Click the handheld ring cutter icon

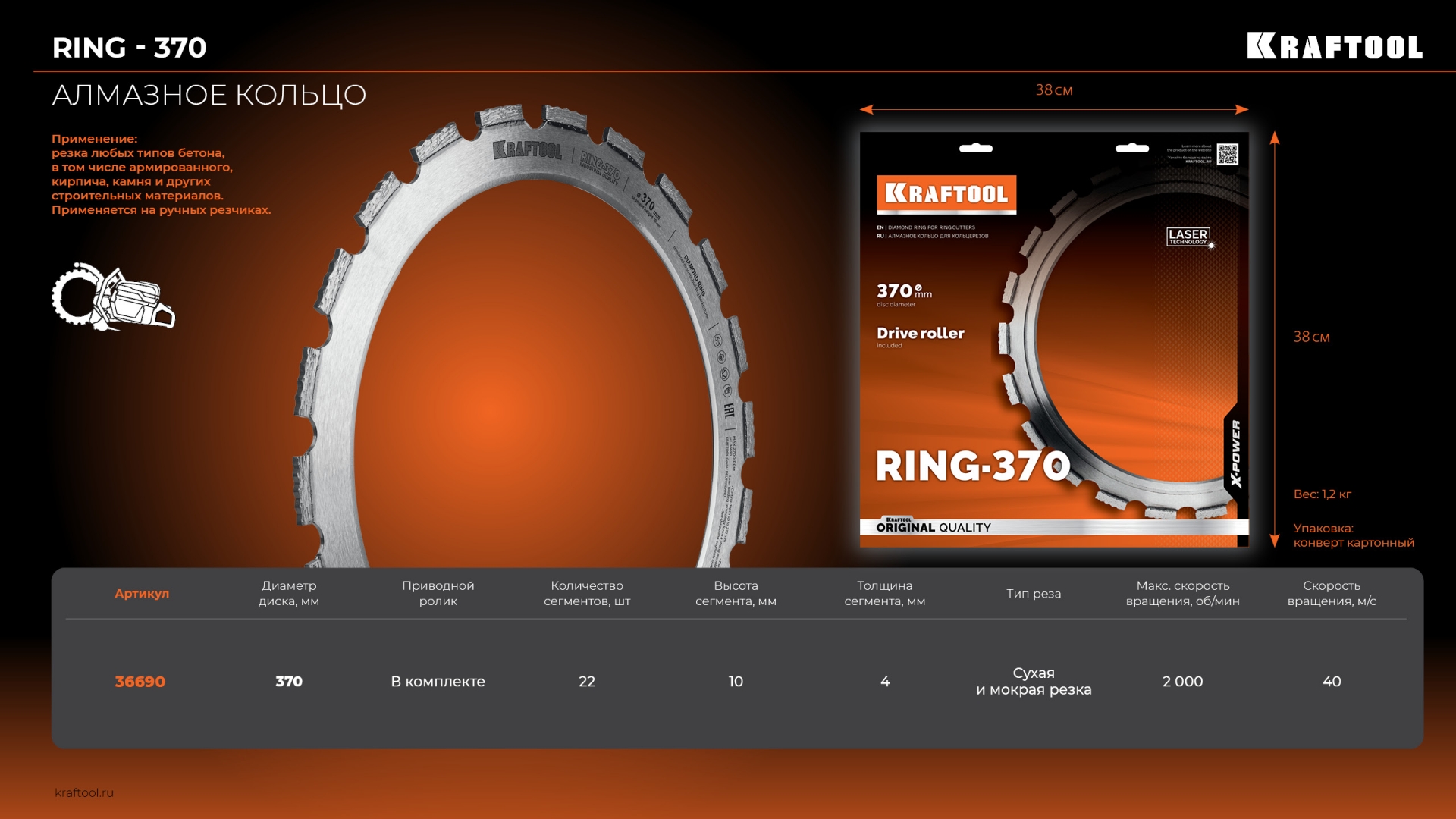(x=113, y=297)
